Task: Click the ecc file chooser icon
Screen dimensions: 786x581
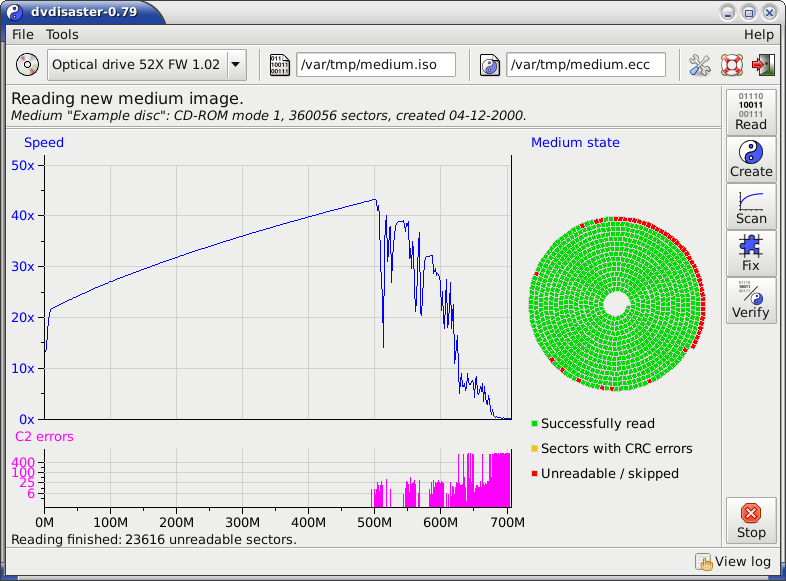Action: [490, 66]
